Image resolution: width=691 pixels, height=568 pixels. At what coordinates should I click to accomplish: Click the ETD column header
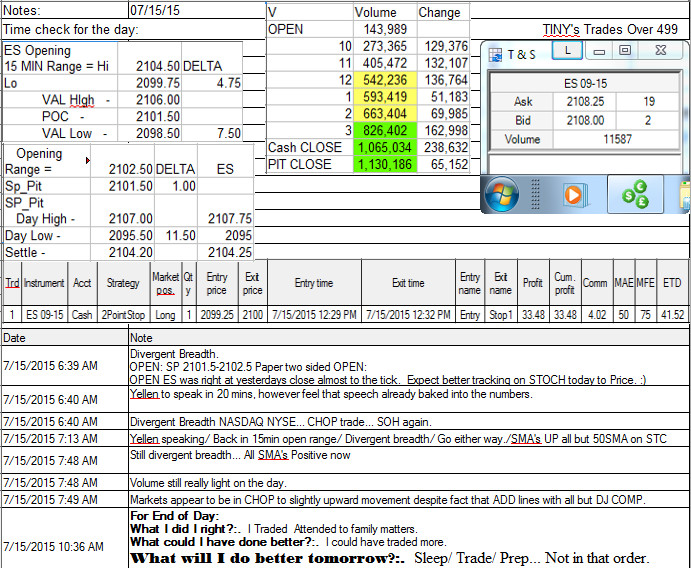[x=672, y=283]
